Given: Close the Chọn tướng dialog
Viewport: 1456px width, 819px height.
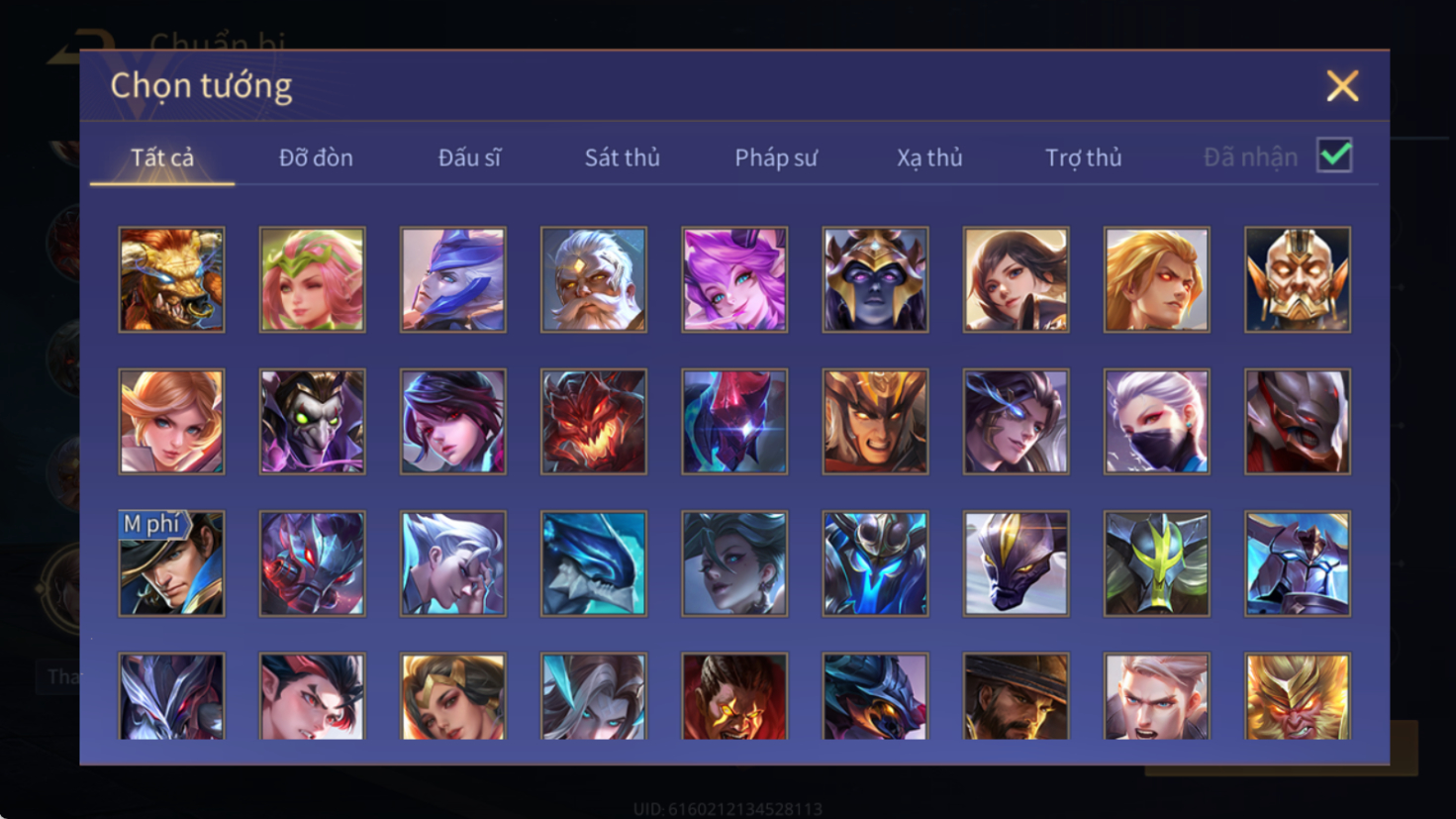Looking at the screenshot, I should click(1342, 86).
